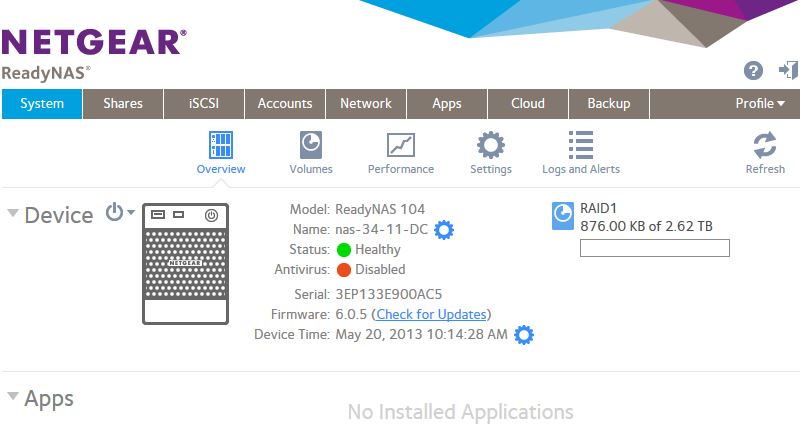Open the power button dropdown next to Device

point(120,212)
